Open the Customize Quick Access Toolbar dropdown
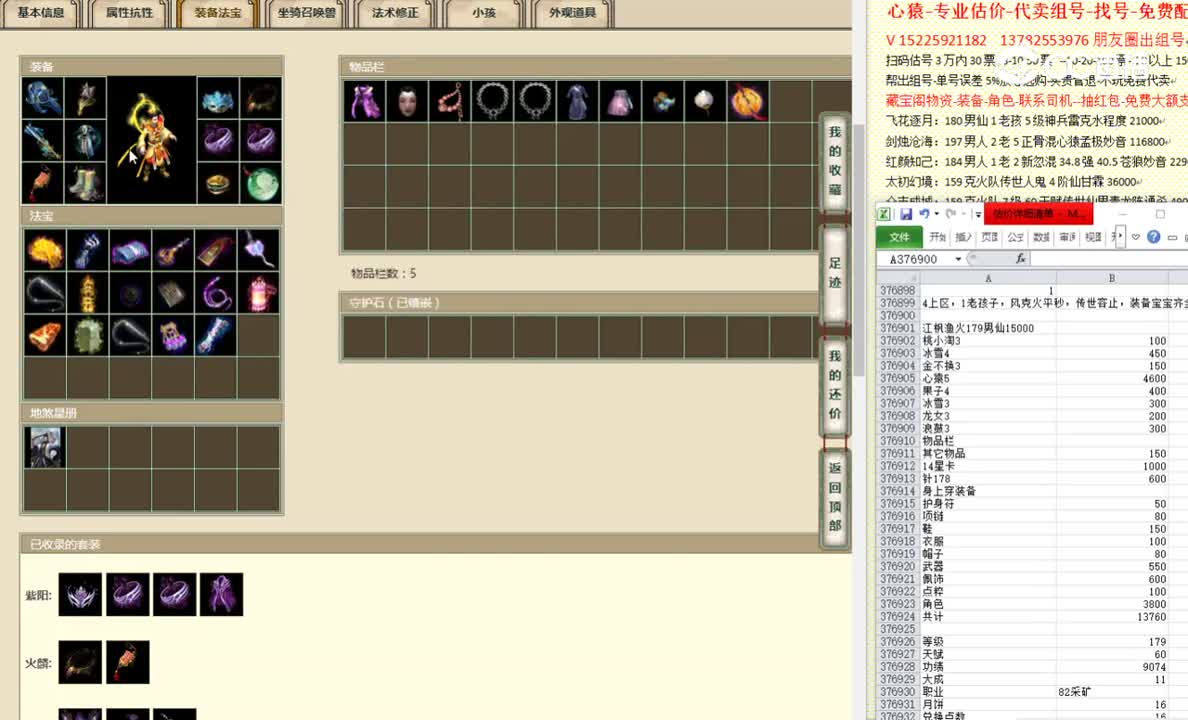The image size is (1188, 720). pyautogui.click(x=977, y=214)
